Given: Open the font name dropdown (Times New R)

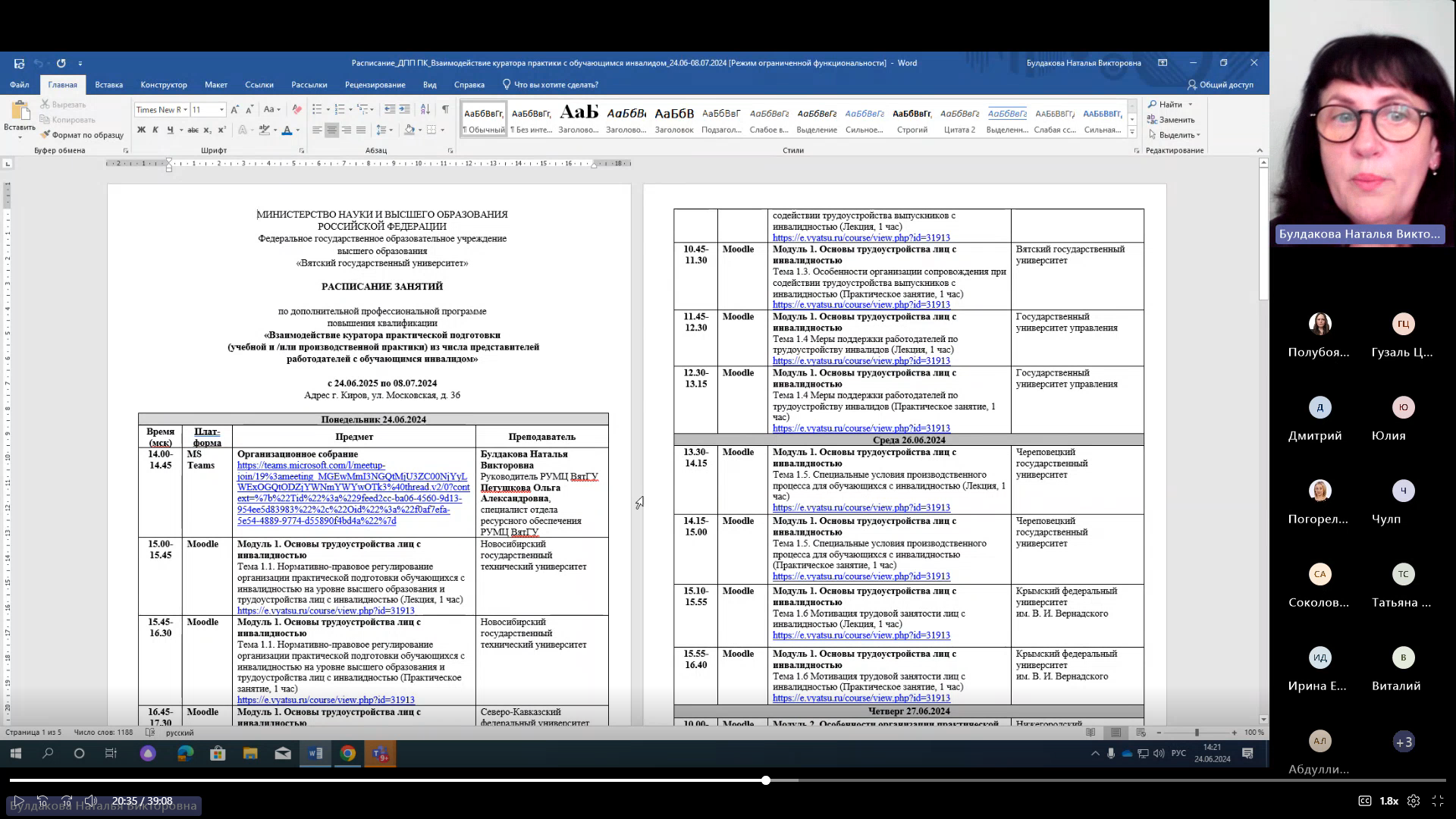Looking at the screenshot, I should (184, 110).
